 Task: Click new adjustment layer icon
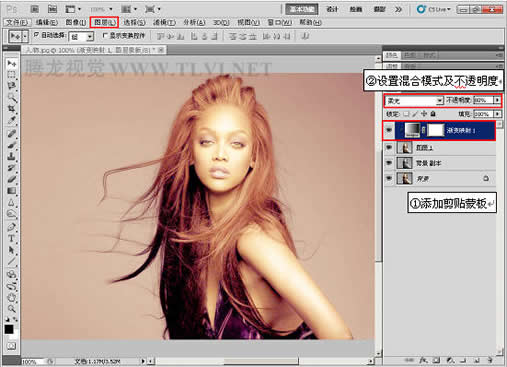(x=450, y=360)
